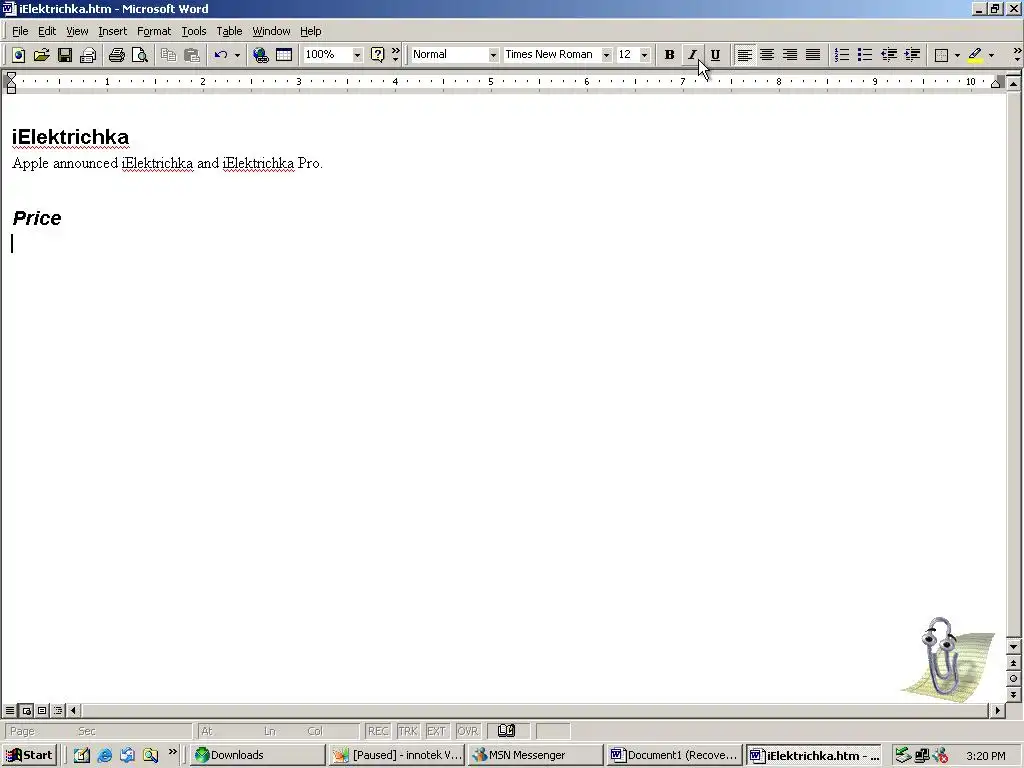Click the OVR status indicator
The height and width of the screenshot is (768, 1024).
pos(468,731)
